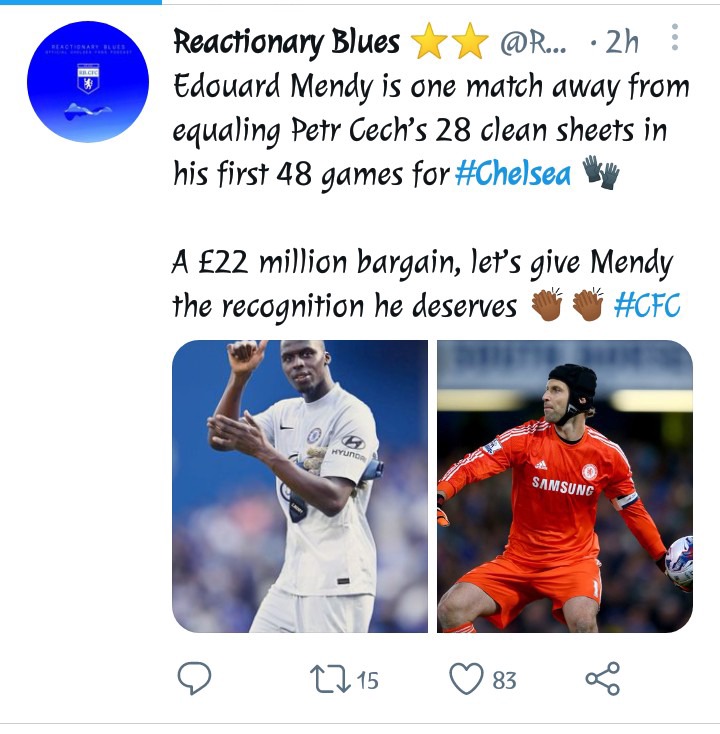Click the retweet count 15
Viewport: 720px width, 734px height.
(367, 680)
